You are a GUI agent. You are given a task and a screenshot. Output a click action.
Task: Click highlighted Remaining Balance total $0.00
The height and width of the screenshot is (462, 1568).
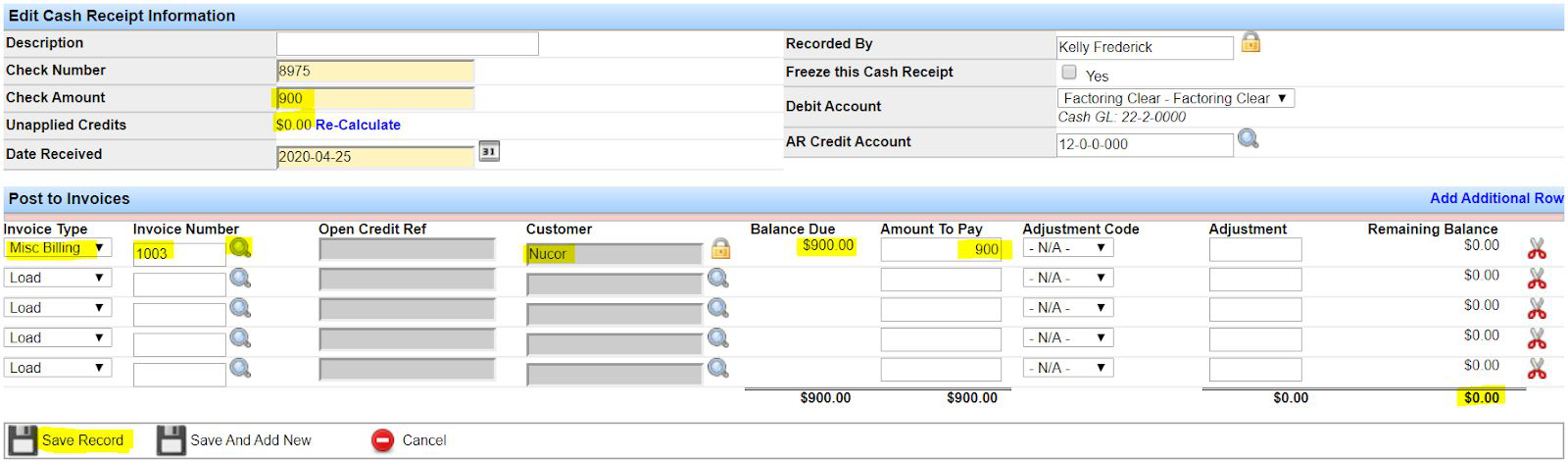point(1482,397)
